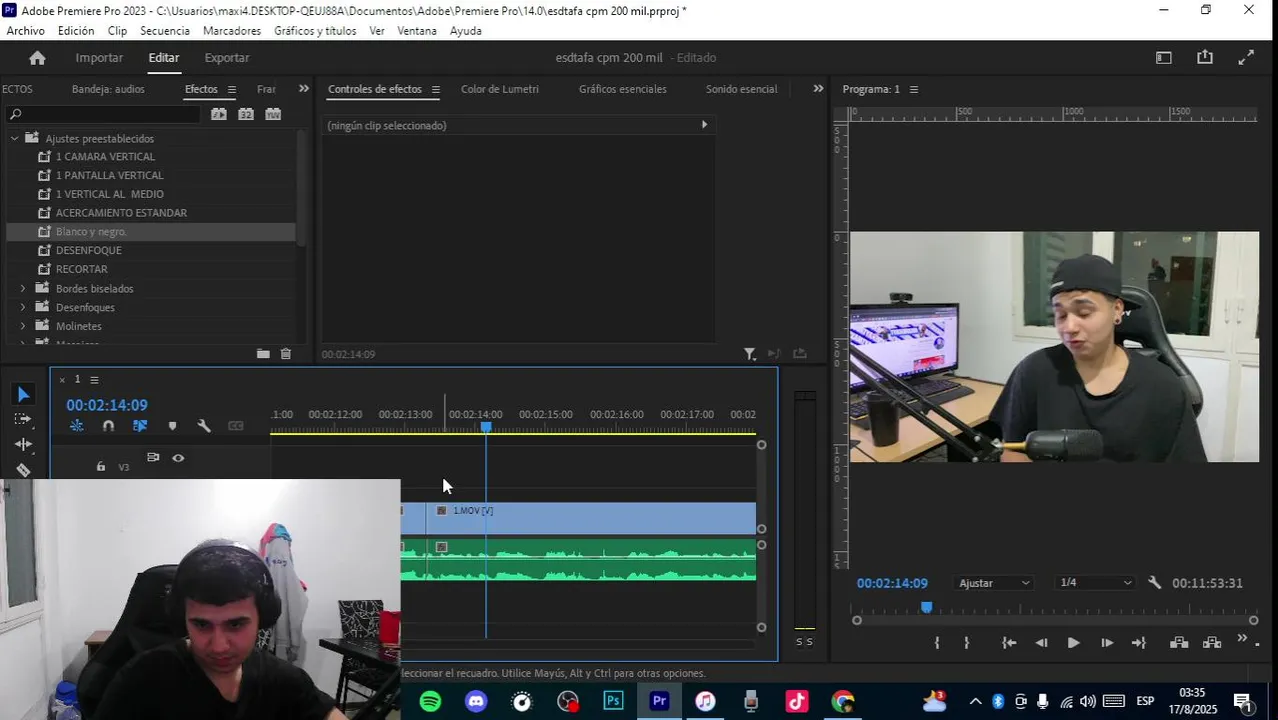Open Program monitor settings wrench
This screenshot has height=720, width=1278.
(x=1155, y=582)
